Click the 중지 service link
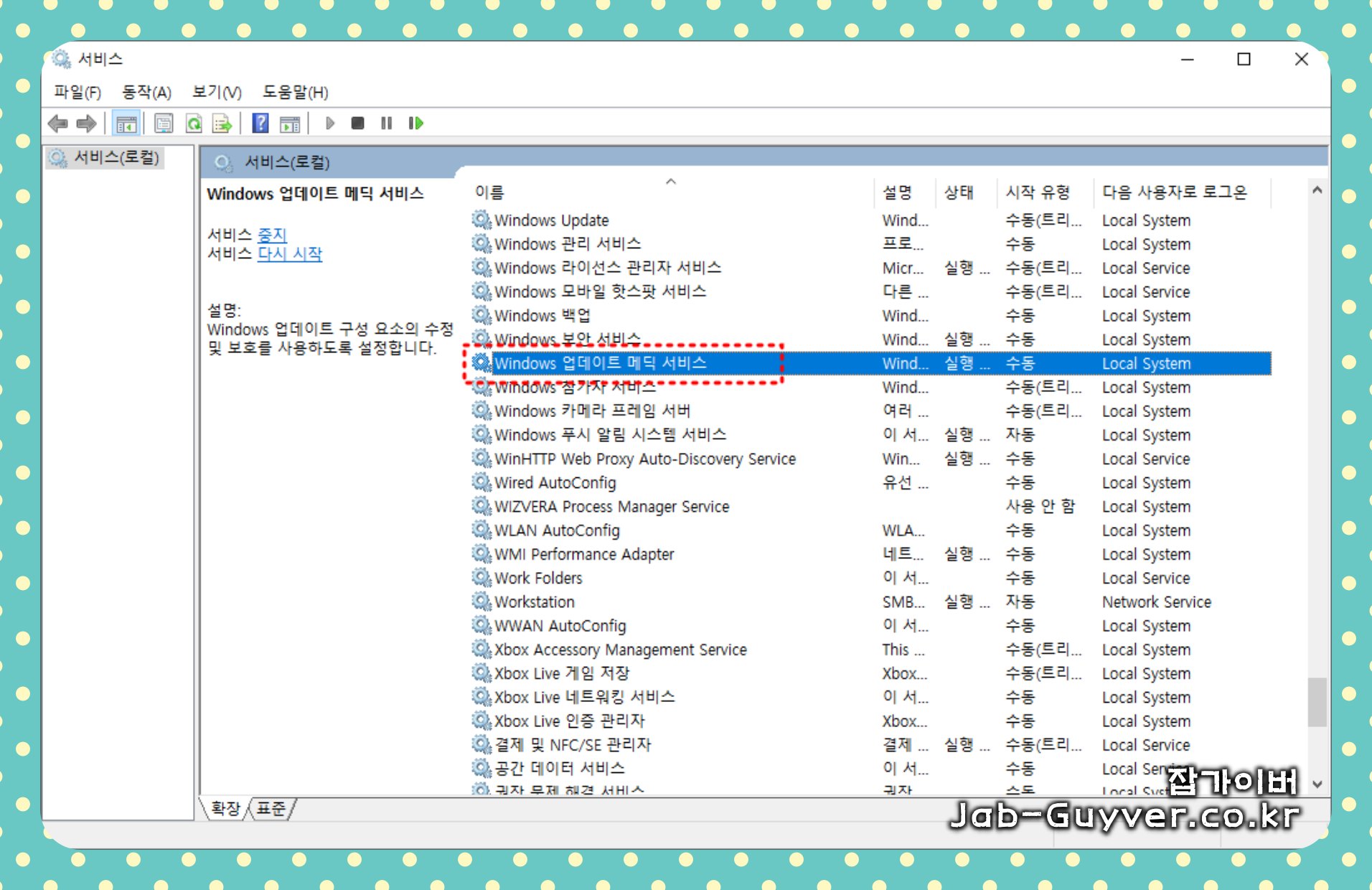 [x=272, y=235]
